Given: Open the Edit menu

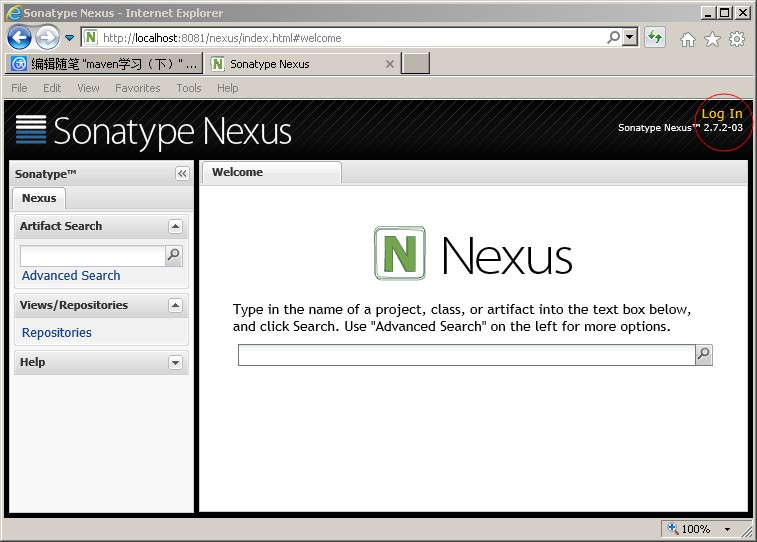Looking at the screenshot, I should tap(52, 88).
